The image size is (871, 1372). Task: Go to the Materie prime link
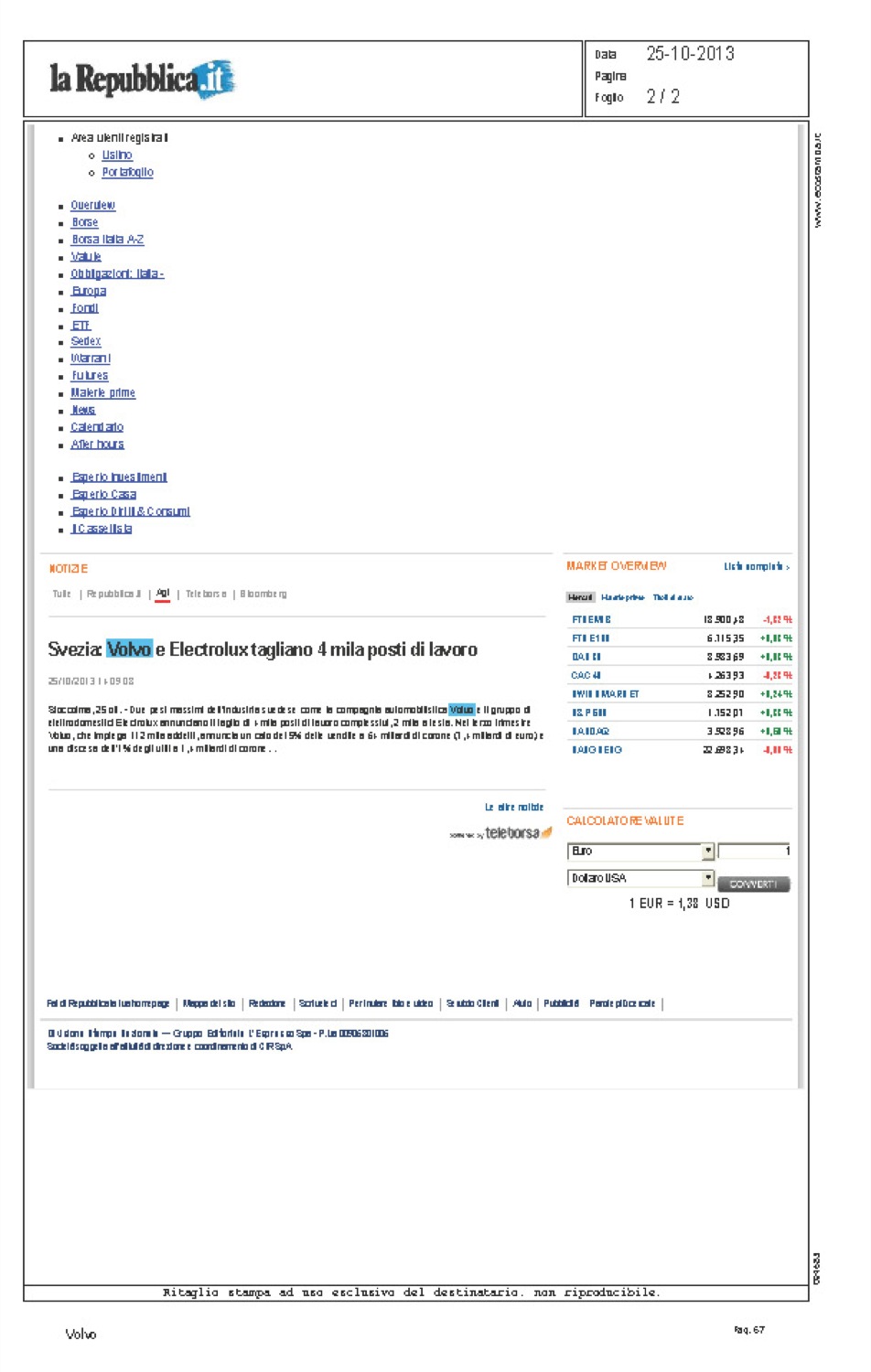(103, 393)
